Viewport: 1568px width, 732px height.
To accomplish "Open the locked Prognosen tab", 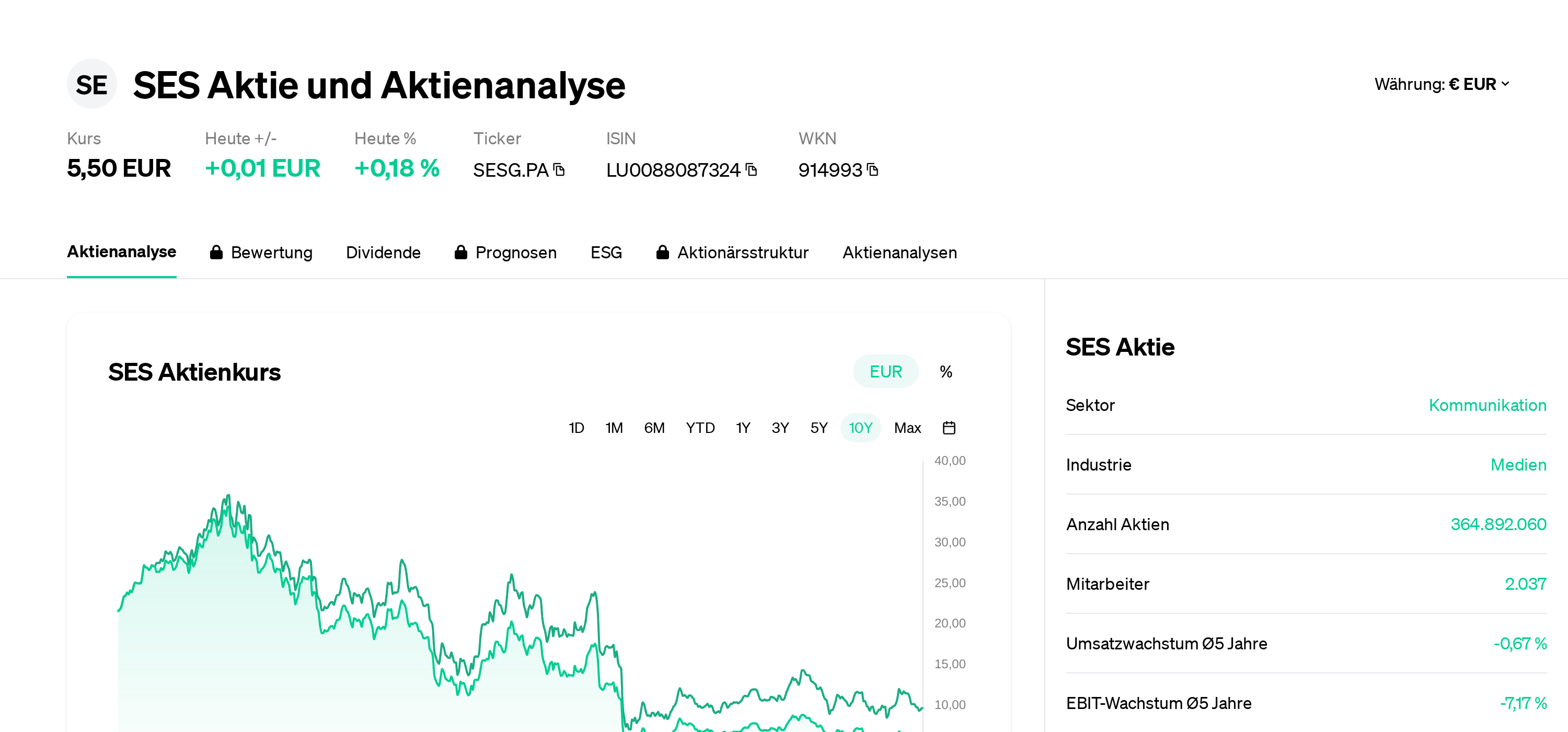I will (x=506, y=253).
